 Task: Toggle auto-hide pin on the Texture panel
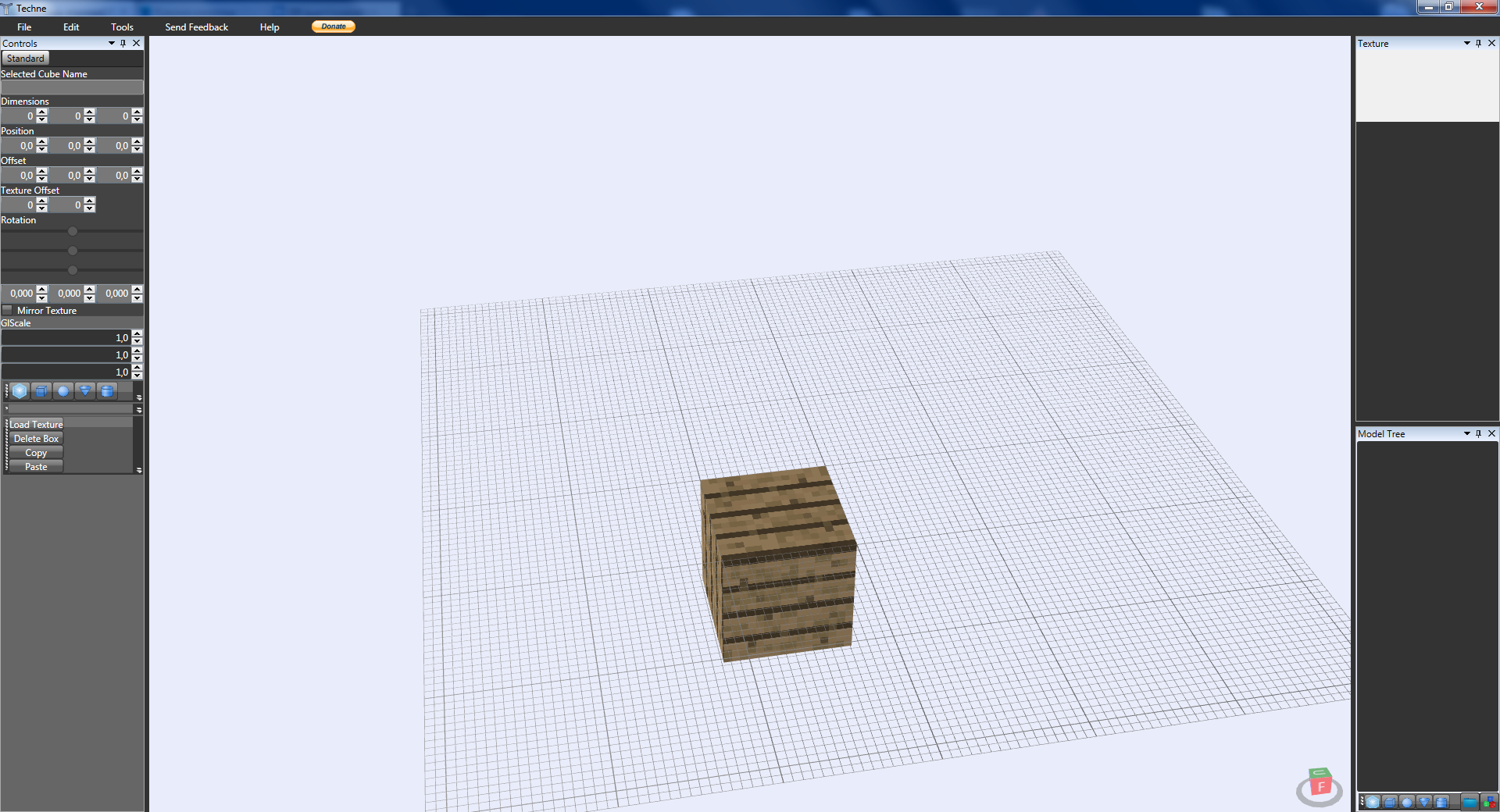(x=1478, y=44)
